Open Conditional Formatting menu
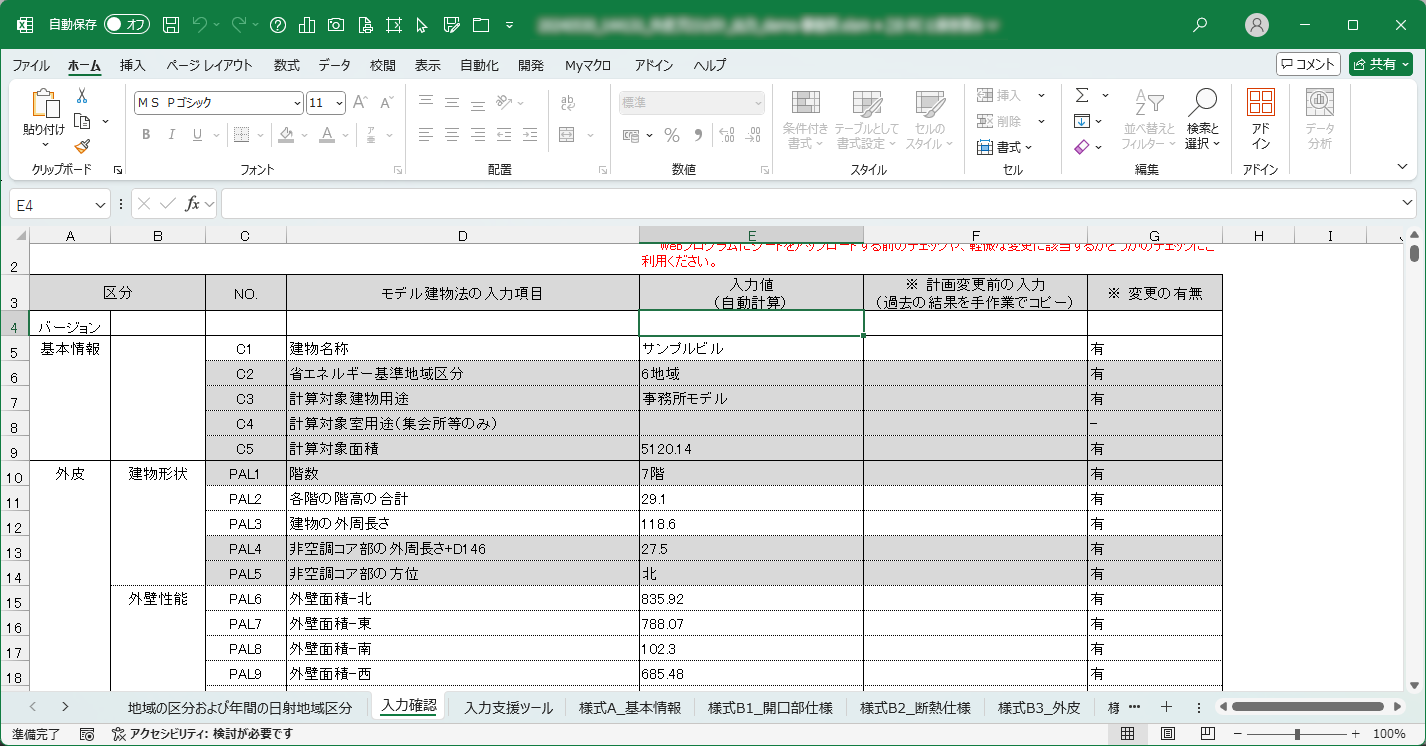The image size is (1426, 746). 805,120
